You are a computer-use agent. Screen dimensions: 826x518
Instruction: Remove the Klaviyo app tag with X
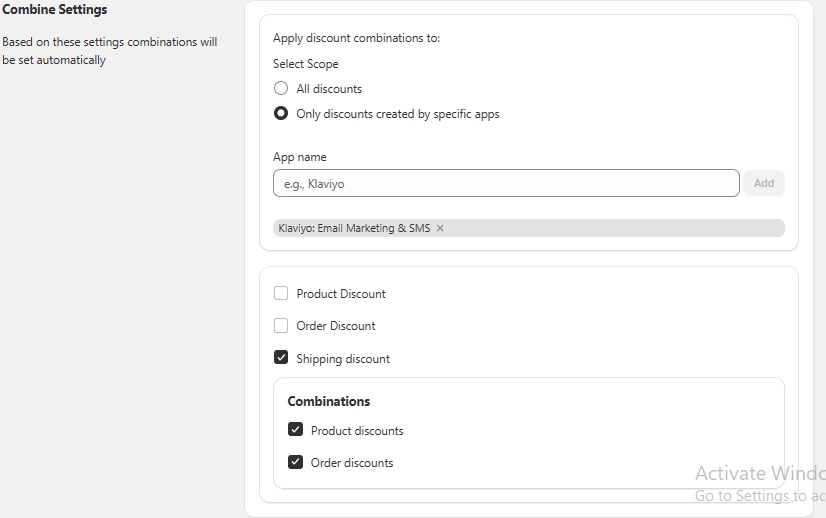[x=440, y=228]
